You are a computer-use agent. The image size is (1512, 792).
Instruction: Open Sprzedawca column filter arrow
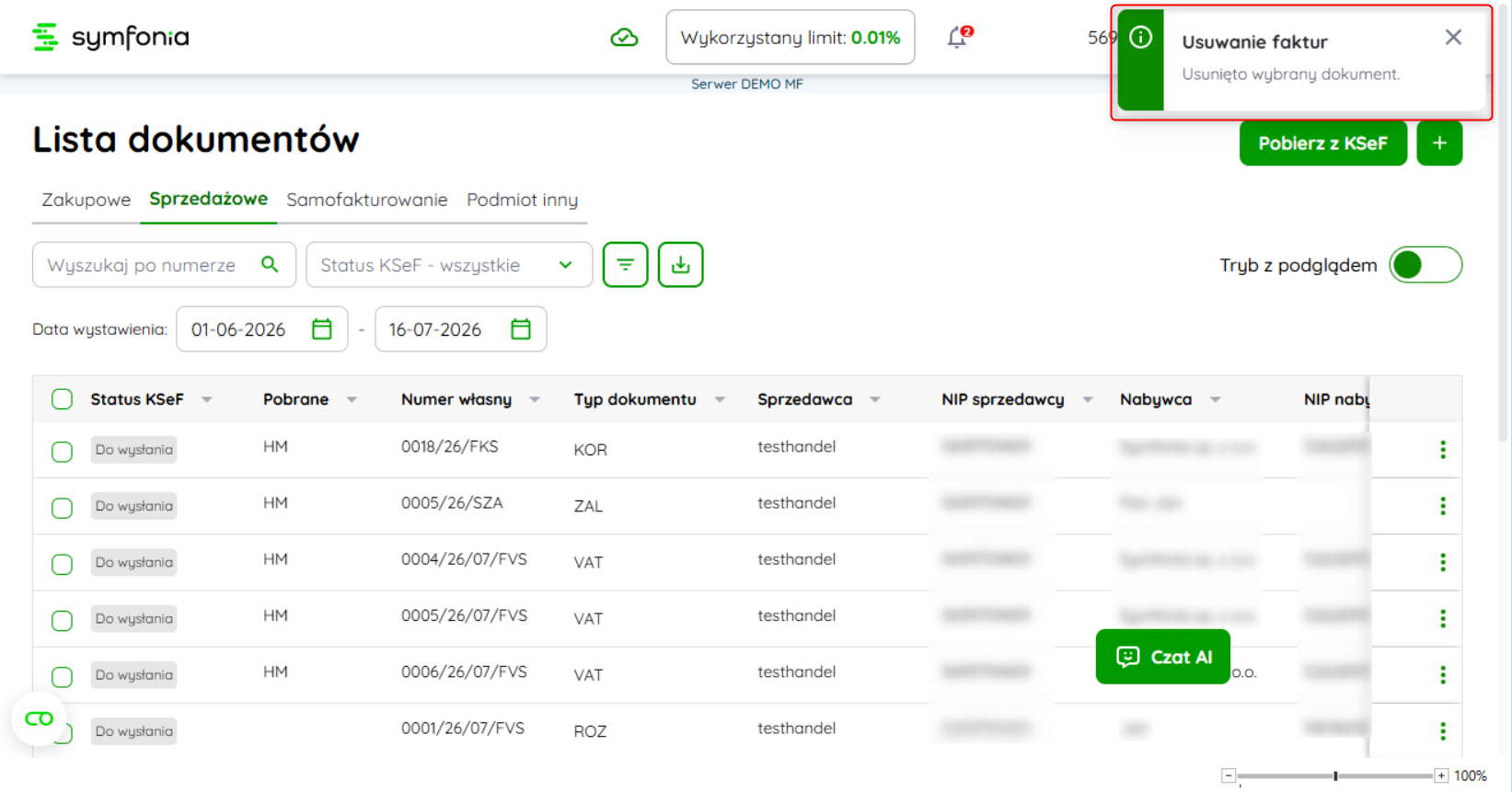(x=875, y=399)
